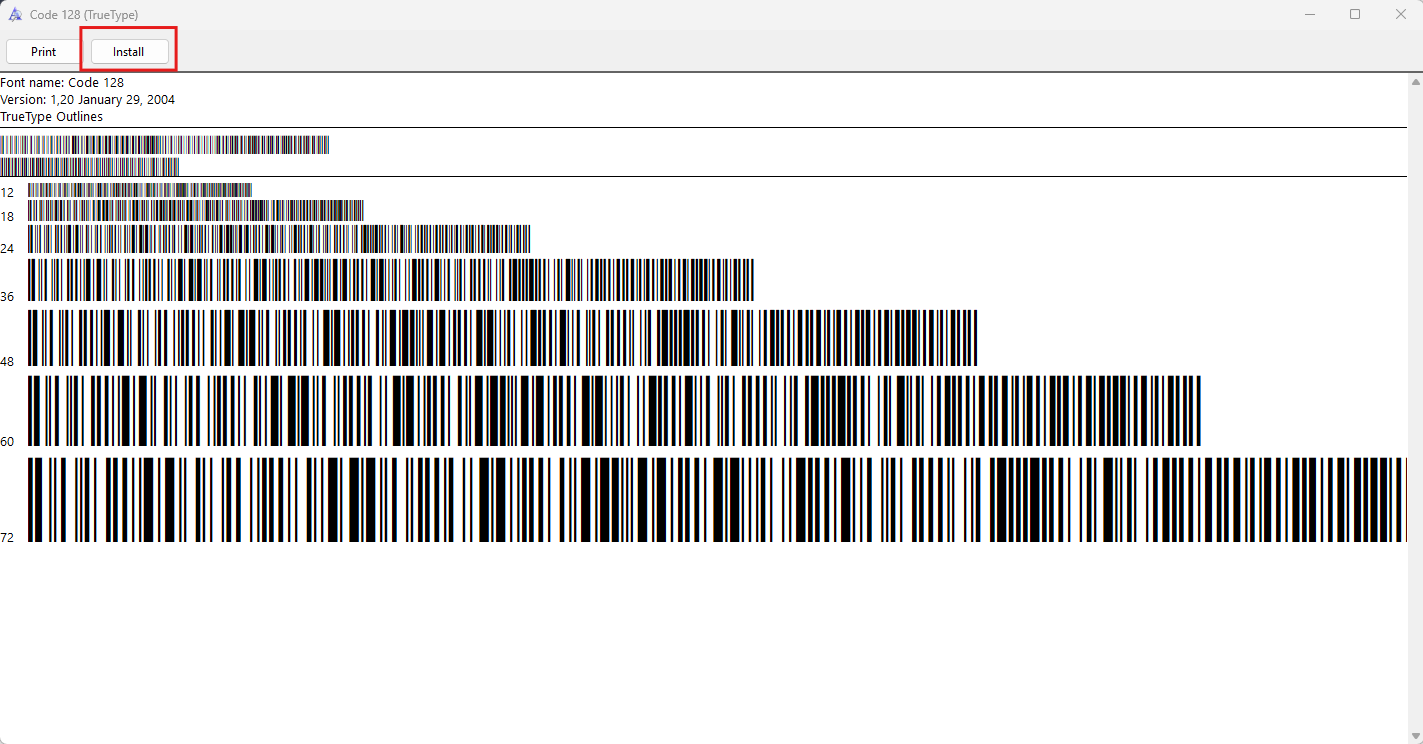This screenshot has height=744, width=1423.
Task: Click the size label '18'
Action: click(x=7, y=217)
